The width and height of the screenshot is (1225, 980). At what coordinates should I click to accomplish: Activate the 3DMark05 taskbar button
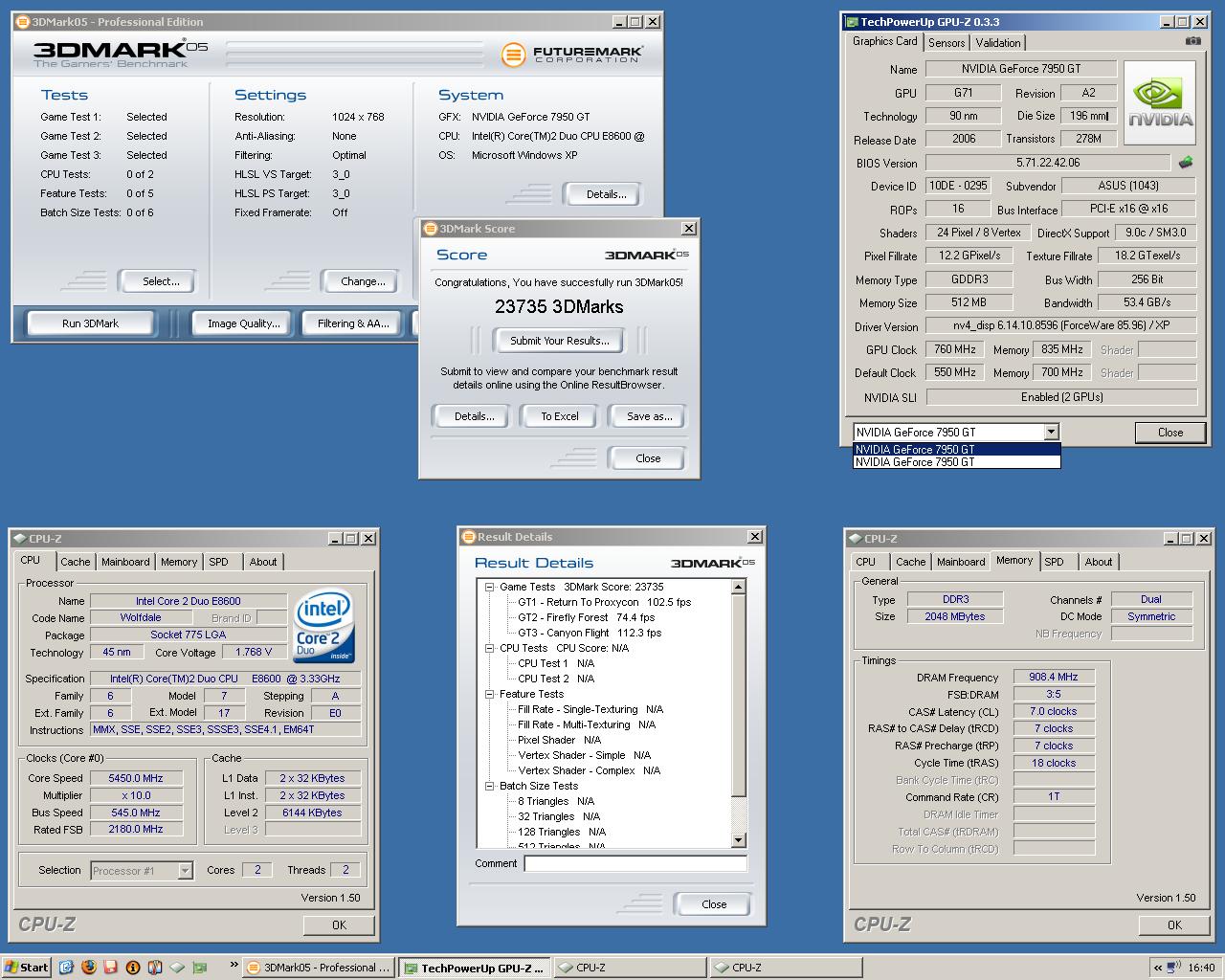point(319,968)
